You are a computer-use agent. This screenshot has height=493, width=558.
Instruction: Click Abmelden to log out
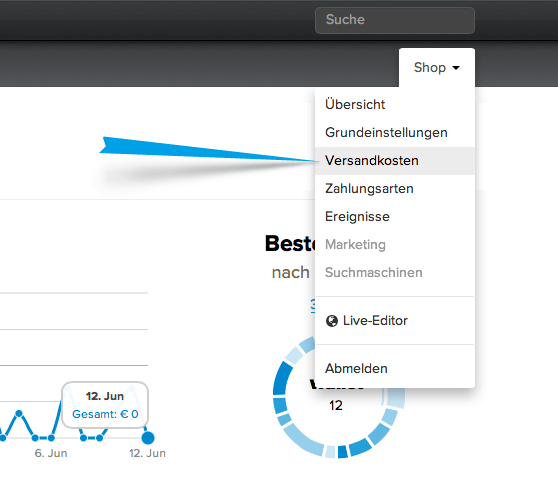click(356, 368)
